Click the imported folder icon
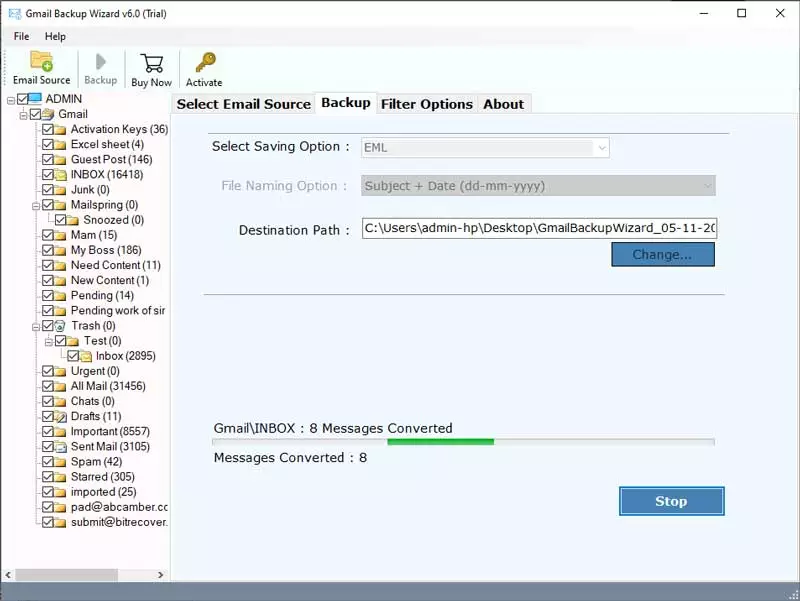800x601 pixels. point(60,492)
